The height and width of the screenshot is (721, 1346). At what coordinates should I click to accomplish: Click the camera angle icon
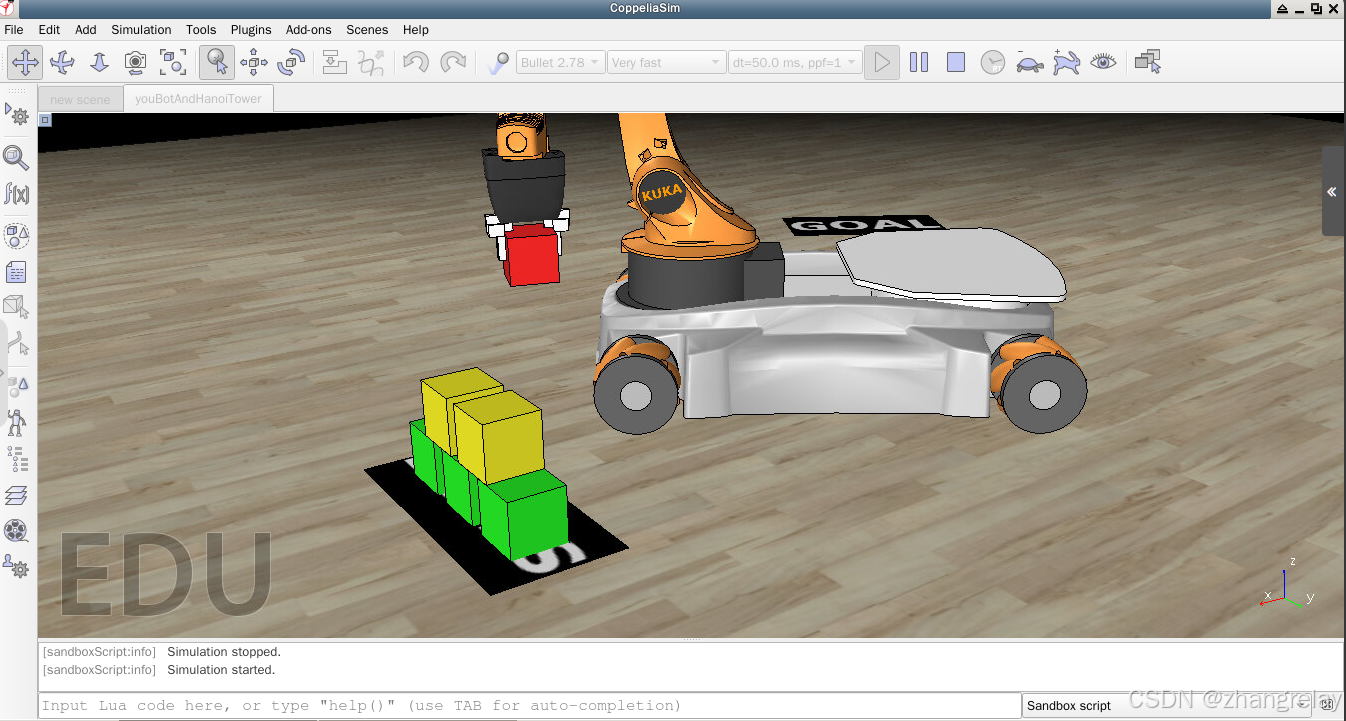click(136, 62)
